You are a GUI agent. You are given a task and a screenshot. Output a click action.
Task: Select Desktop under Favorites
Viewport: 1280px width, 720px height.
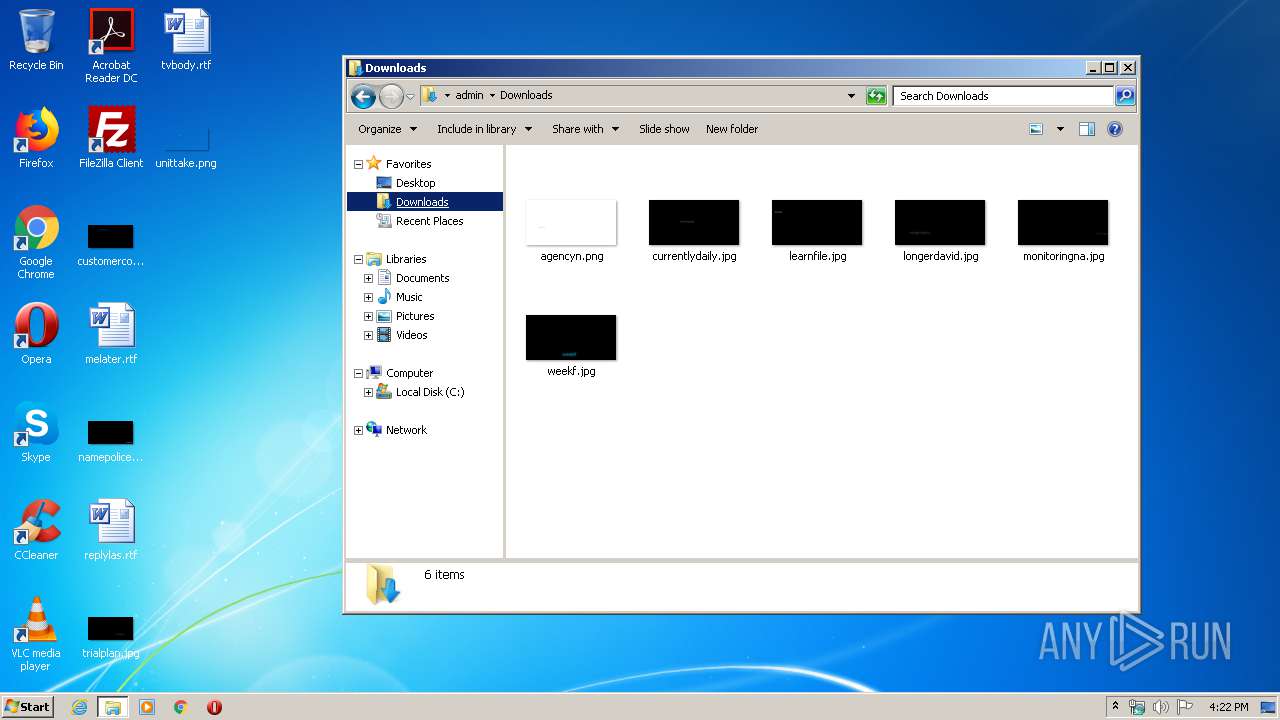(415, 183)
